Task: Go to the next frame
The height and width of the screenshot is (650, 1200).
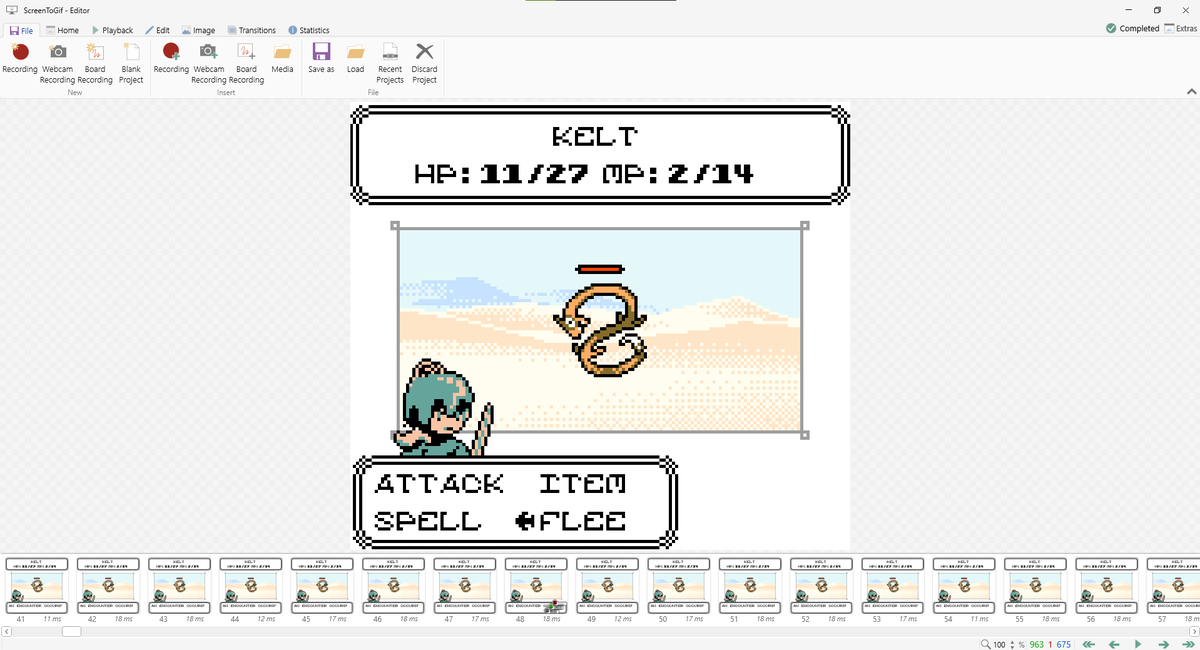Action: (1162, 644)
